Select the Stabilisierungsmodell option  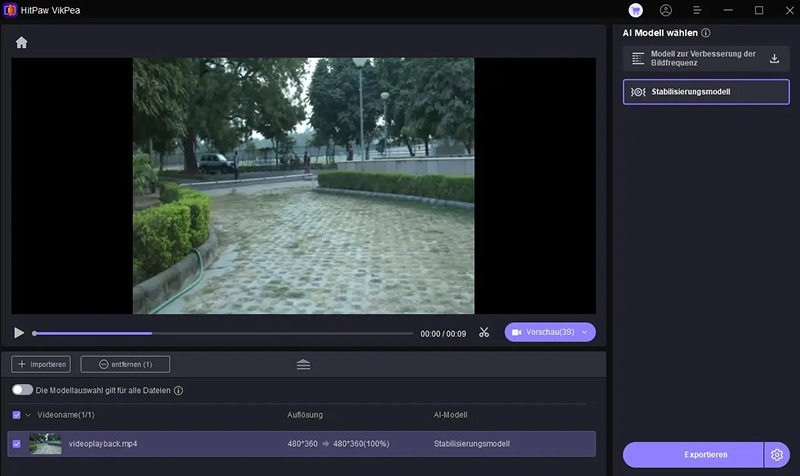coord(706,92)
